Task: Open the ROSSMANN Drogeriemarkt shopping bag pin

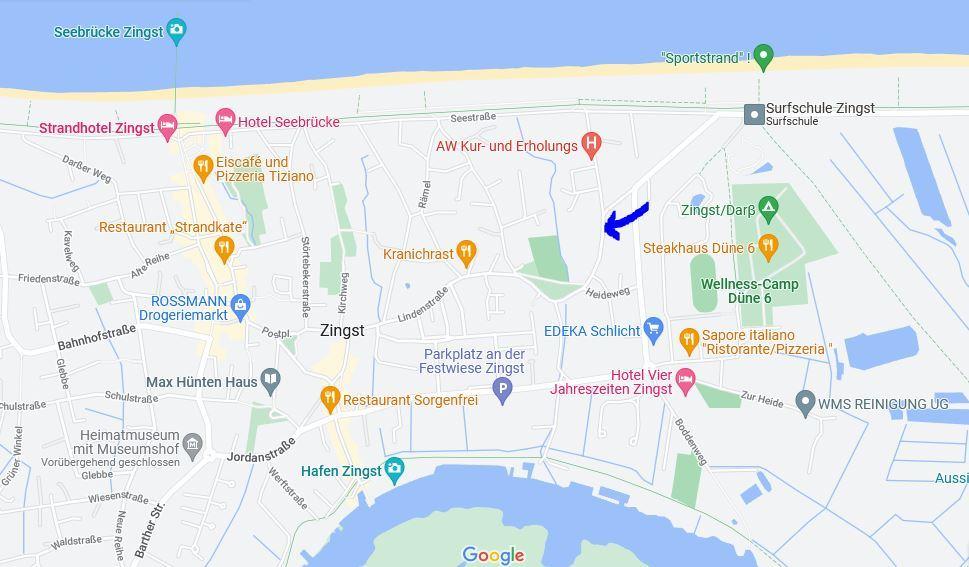Action: 240,306
